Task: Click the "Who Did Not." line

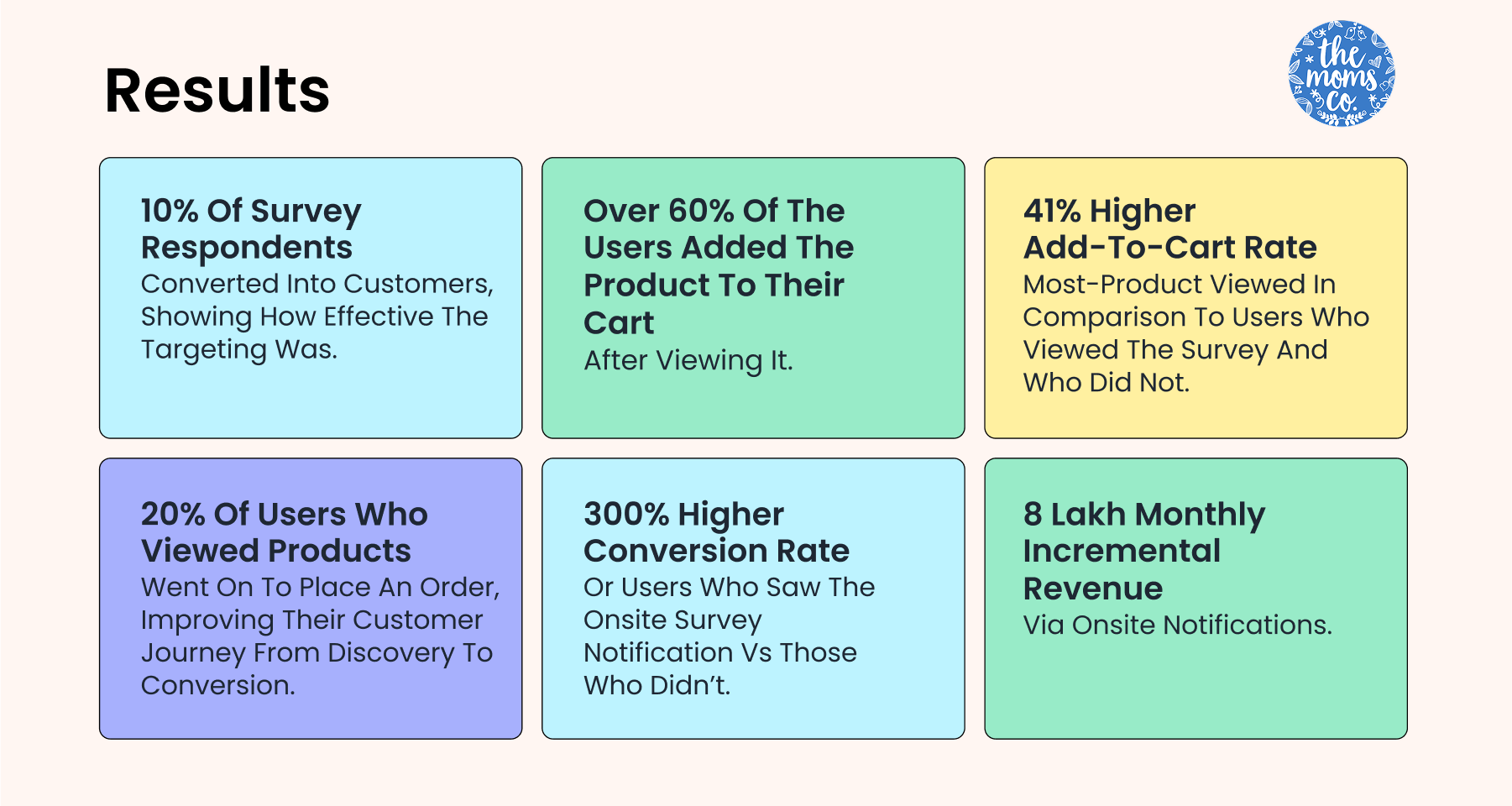Action: click(1106, 383)
